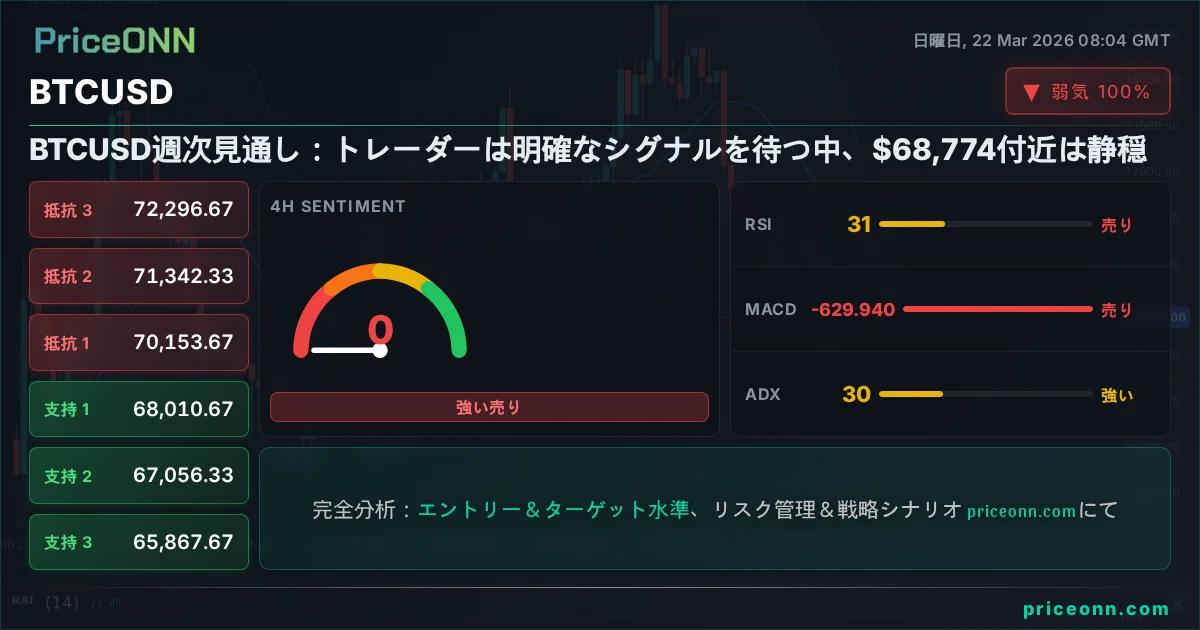Click the BTCUSD週次見通し headline
Screen dimensions: 1200x630
coord(588,150)
